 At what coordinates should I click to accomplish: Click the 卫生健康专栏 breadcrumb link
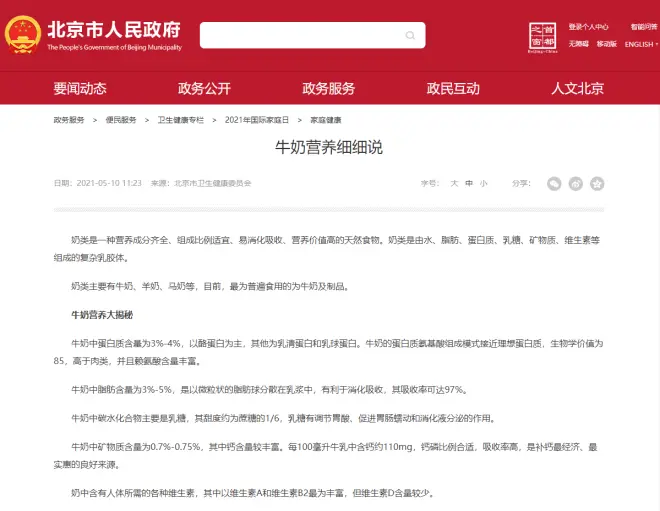(x=180, y=119)
